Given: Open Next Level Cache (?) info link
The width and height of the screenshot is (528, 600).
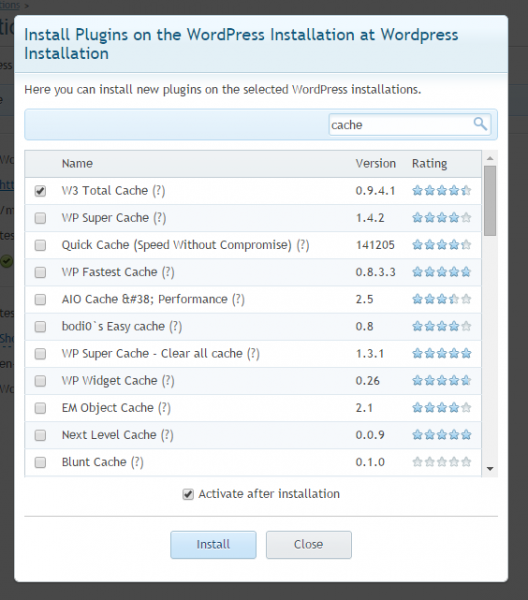Looking at the screenshot, I should coord(167,435).
